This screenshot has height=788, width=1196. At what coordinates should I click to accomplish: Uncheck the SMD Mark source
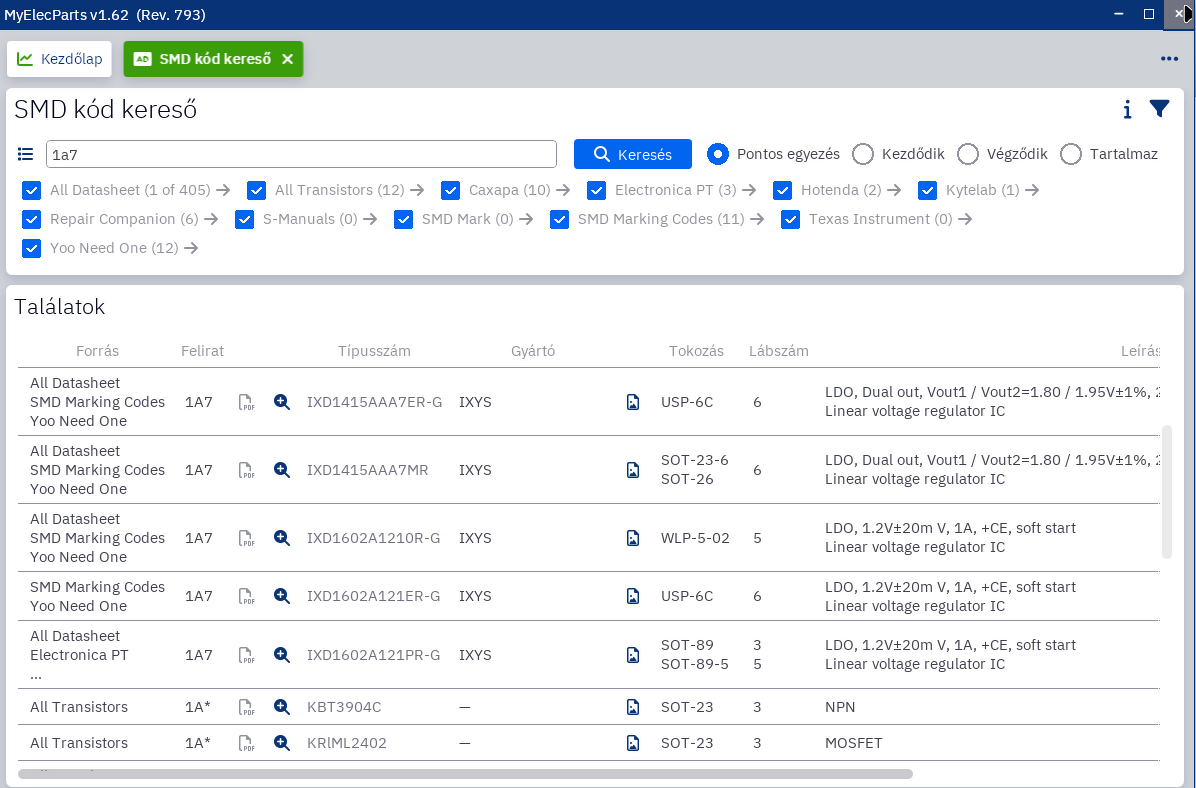403,219
